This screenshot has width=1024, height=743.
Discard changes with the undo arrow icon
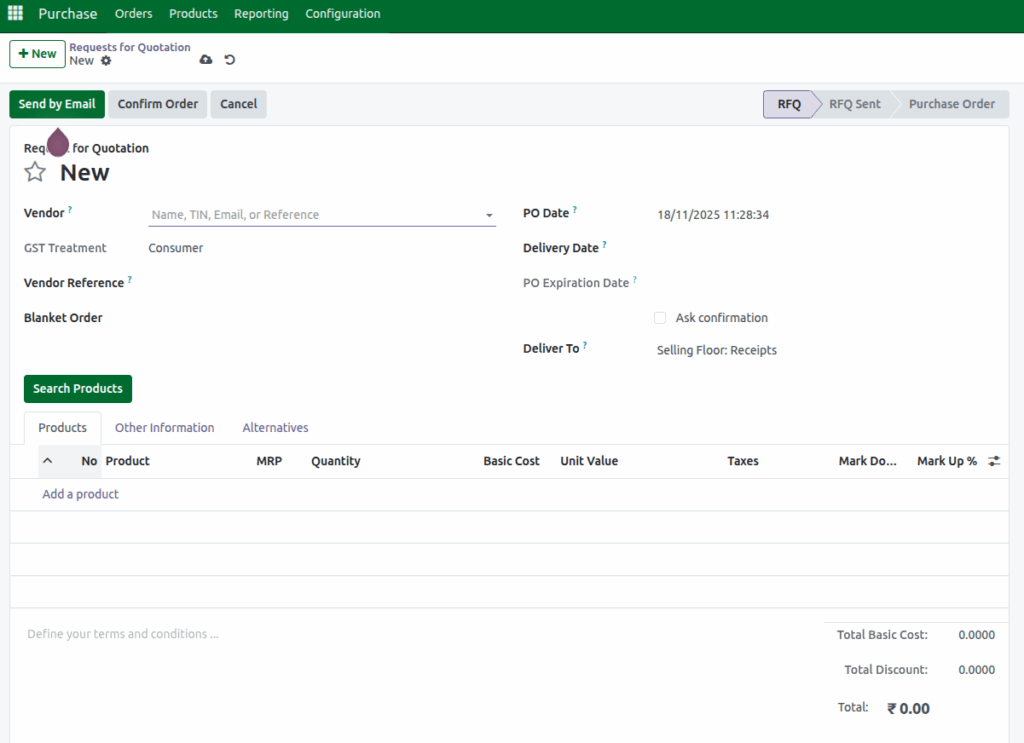pyautogui.click(x=229, y=60)
